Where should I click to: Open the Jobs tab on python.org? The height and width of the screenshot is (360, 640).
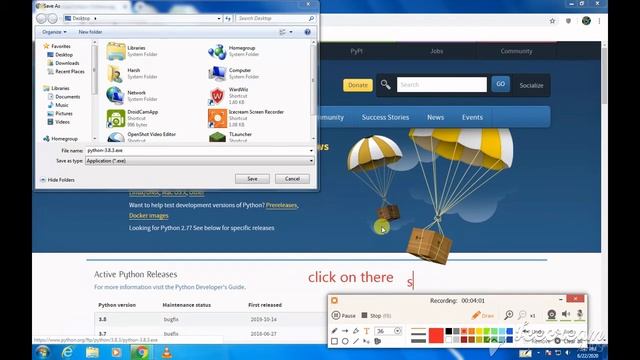pyautogui.click(x=436, y=51)
